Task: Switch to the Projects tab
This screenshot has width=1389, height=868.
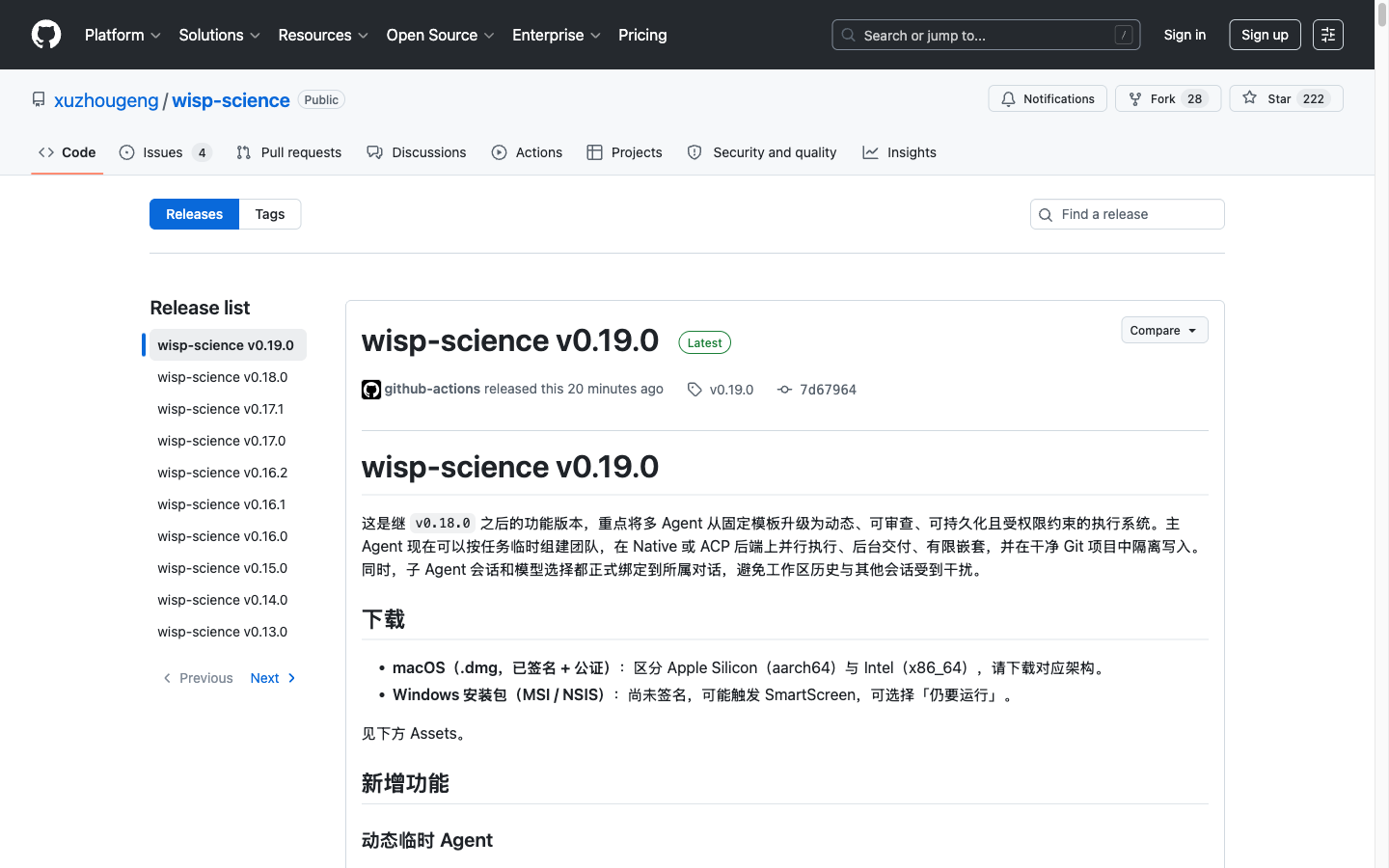Action: [624, 152]
